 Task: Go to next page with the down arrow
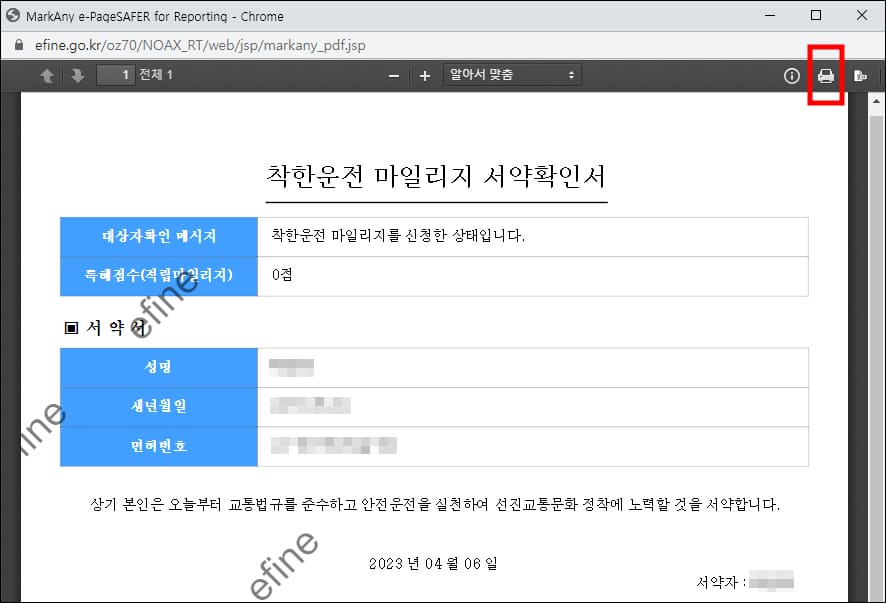[79, 74]
